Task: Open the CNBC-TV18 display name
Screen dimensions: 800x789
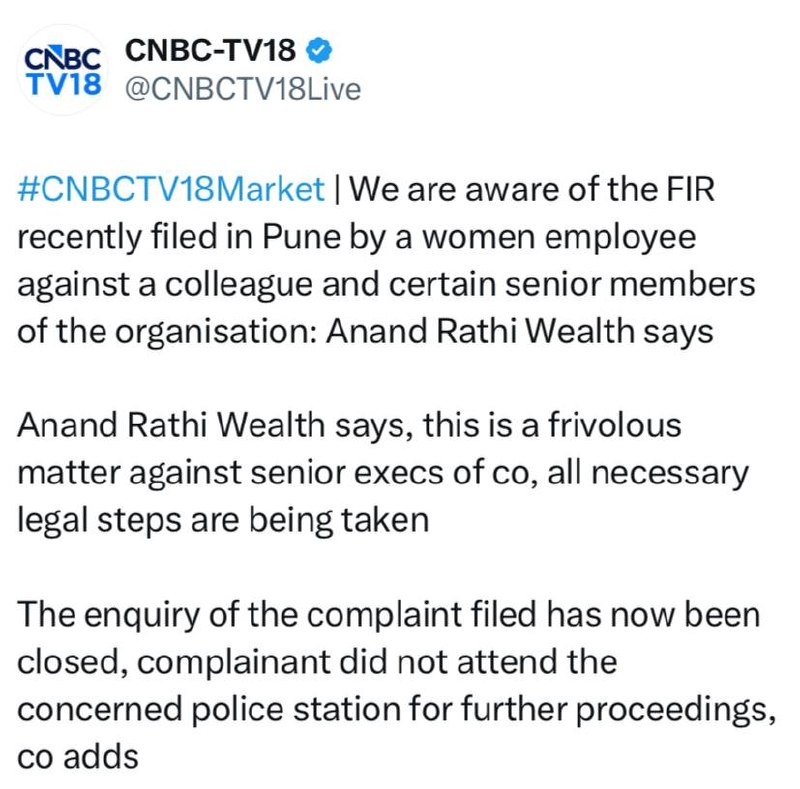Action: [209, 50]
